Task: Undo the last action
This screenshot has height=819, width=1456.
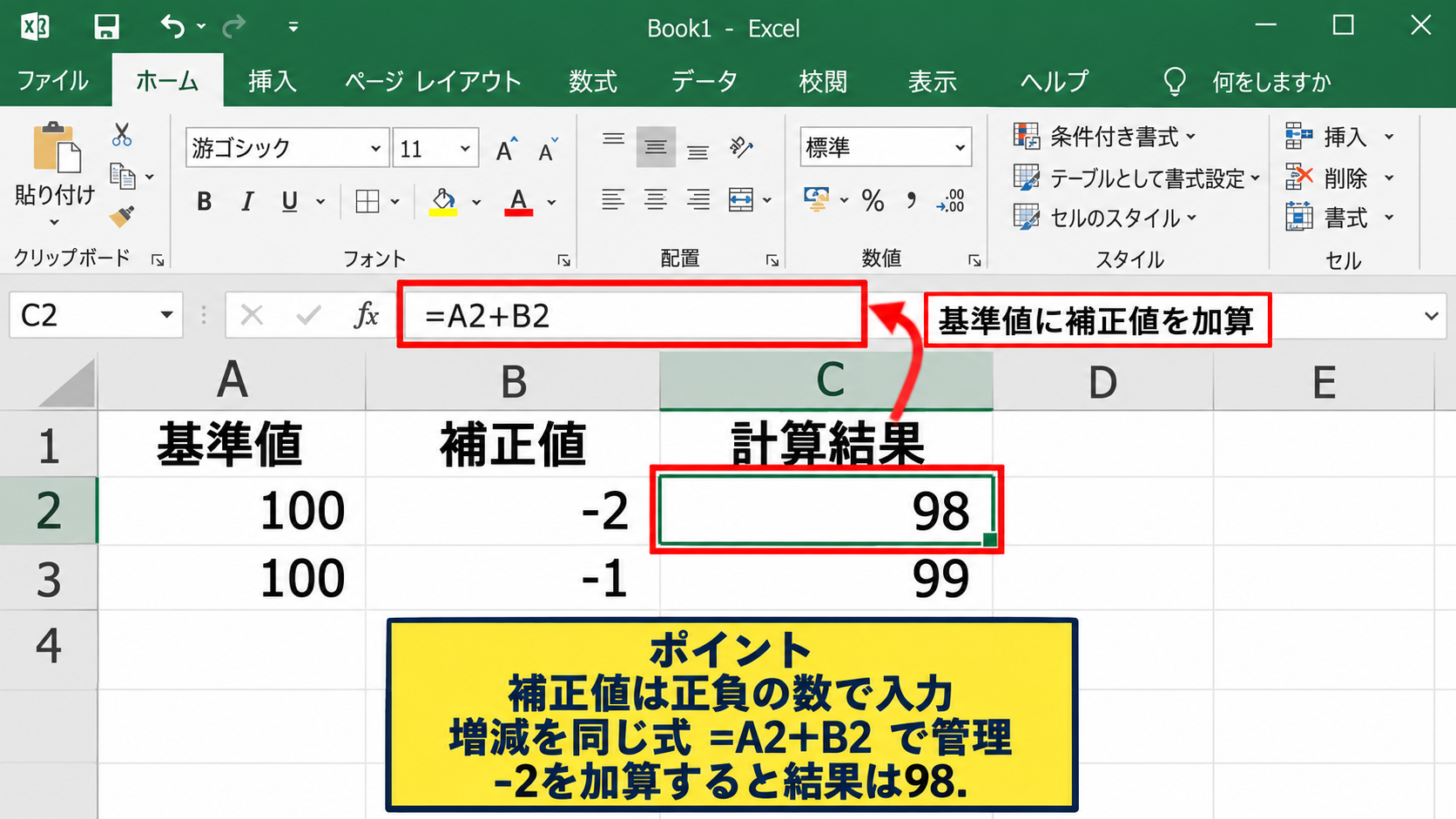Action: click(172, 27)
